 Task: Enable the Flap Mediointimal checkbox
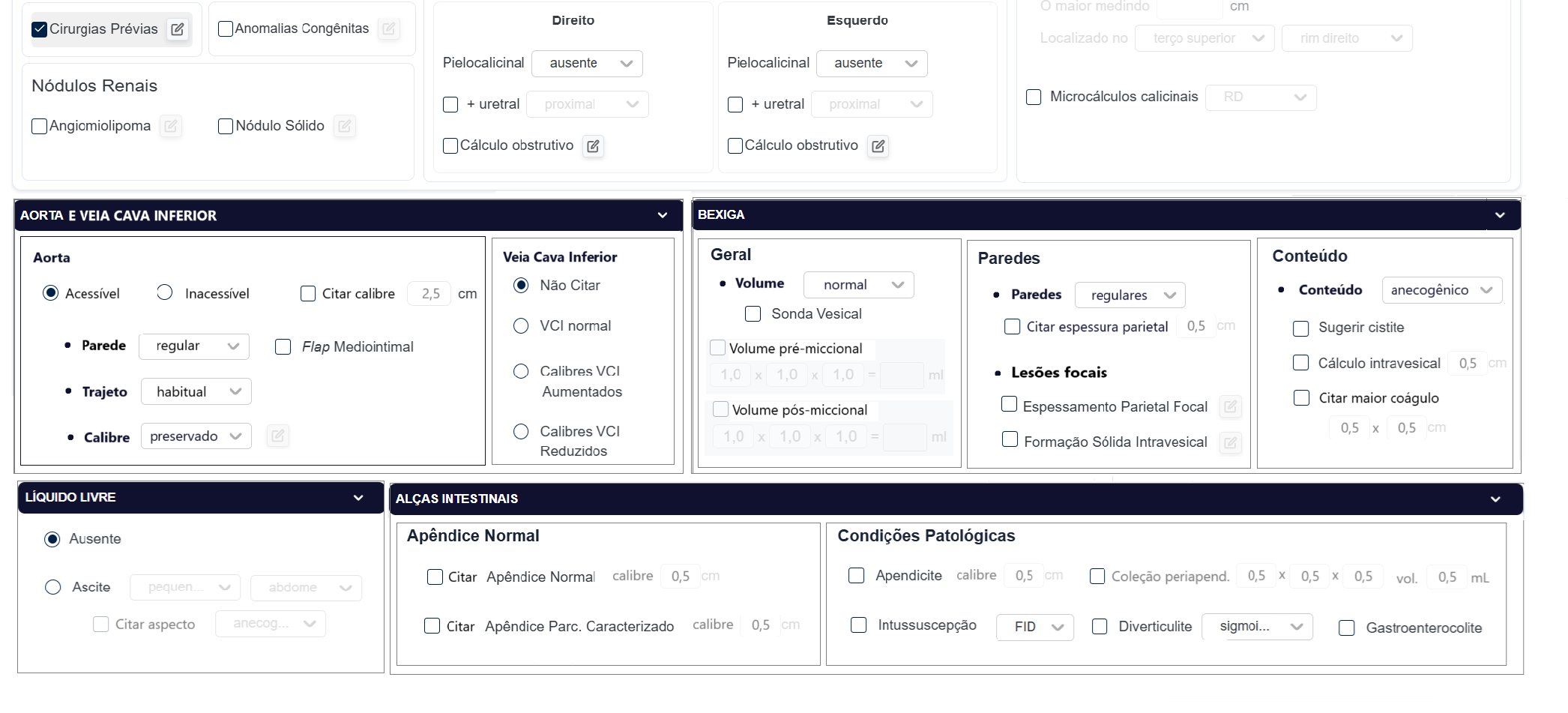pos(283,347)
